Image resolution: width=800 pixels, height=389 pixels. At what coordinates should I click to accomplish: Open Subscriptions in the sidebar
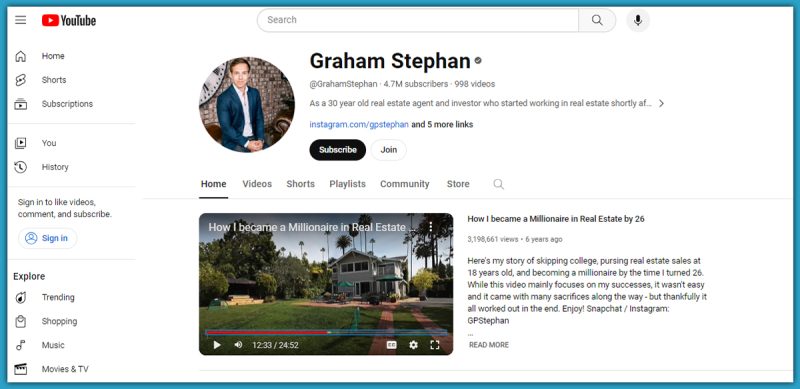point(67,104)
